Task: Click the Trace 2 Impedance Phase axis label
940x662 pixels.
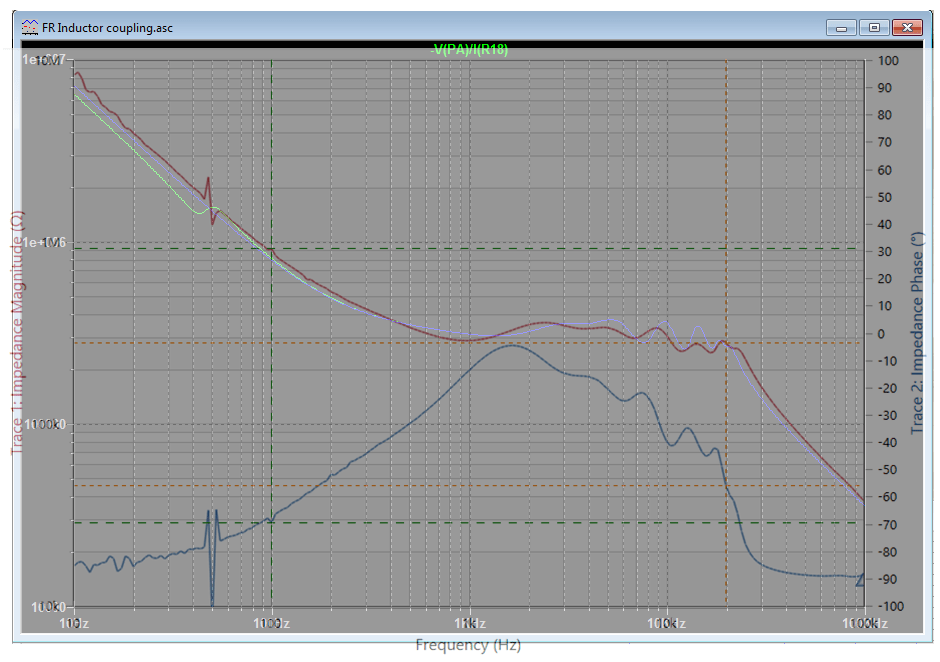Action: pyautogui.click(x=917, y=333)
